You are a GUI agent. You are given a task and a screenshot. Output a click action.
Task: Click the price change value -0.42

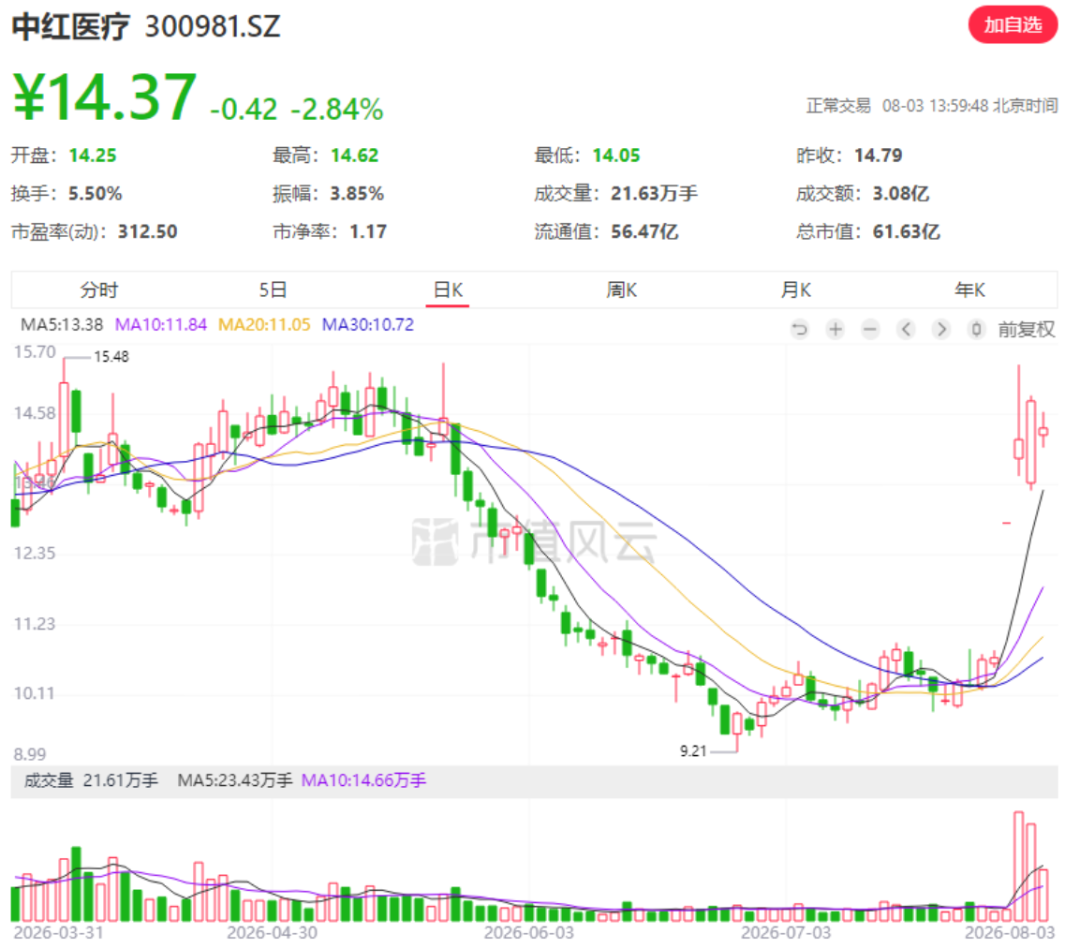[x=244, y=109]
